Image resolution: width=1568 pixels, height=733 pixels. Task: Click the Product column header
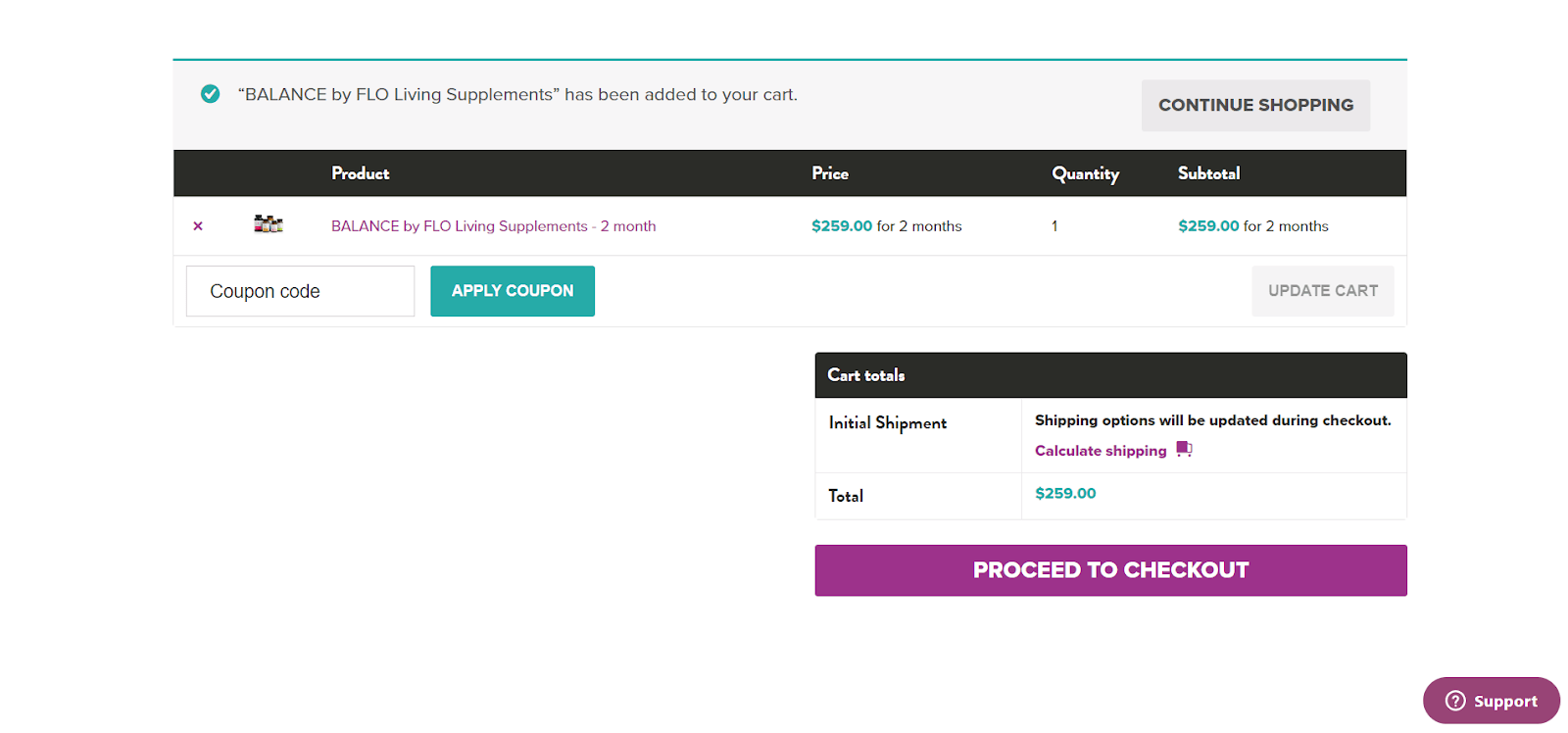(360, 173)
